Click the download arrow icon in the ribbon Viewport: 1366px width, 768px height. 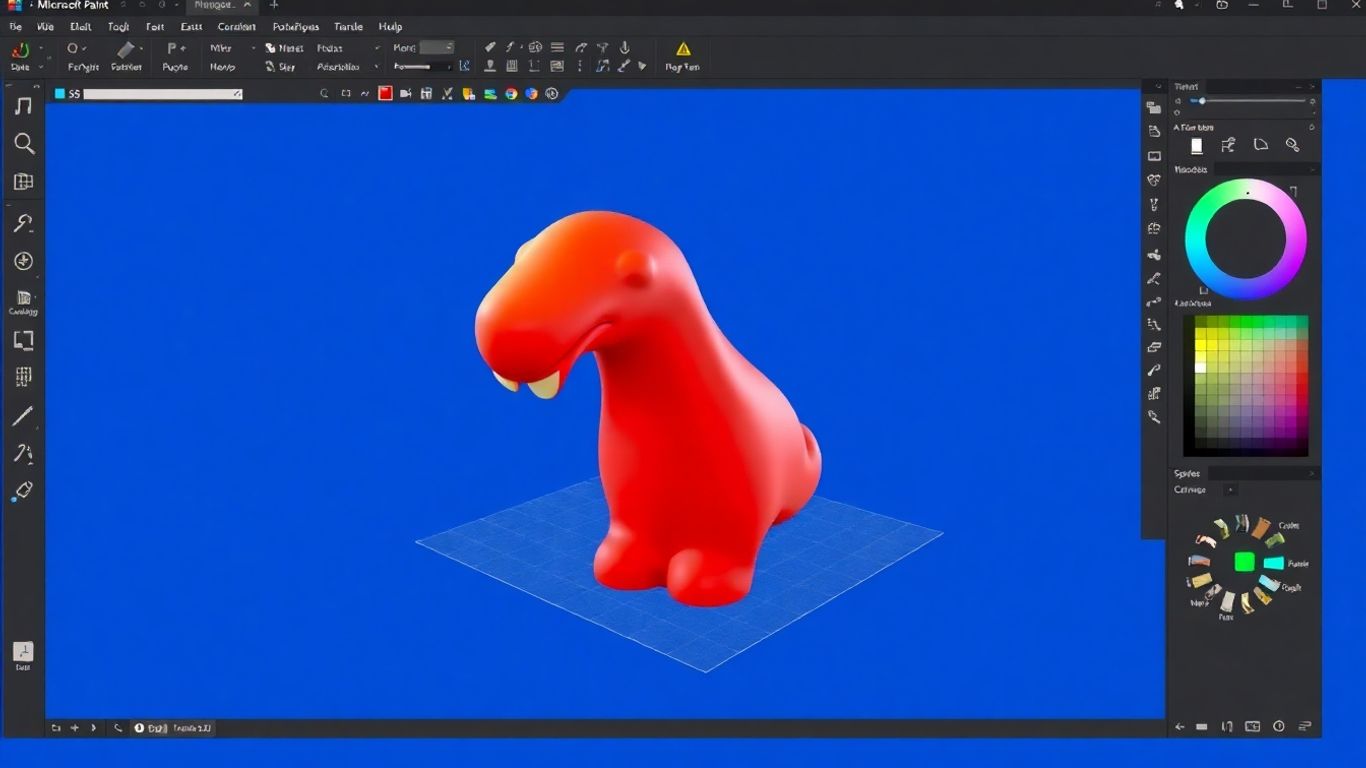(x=623, y=47)
